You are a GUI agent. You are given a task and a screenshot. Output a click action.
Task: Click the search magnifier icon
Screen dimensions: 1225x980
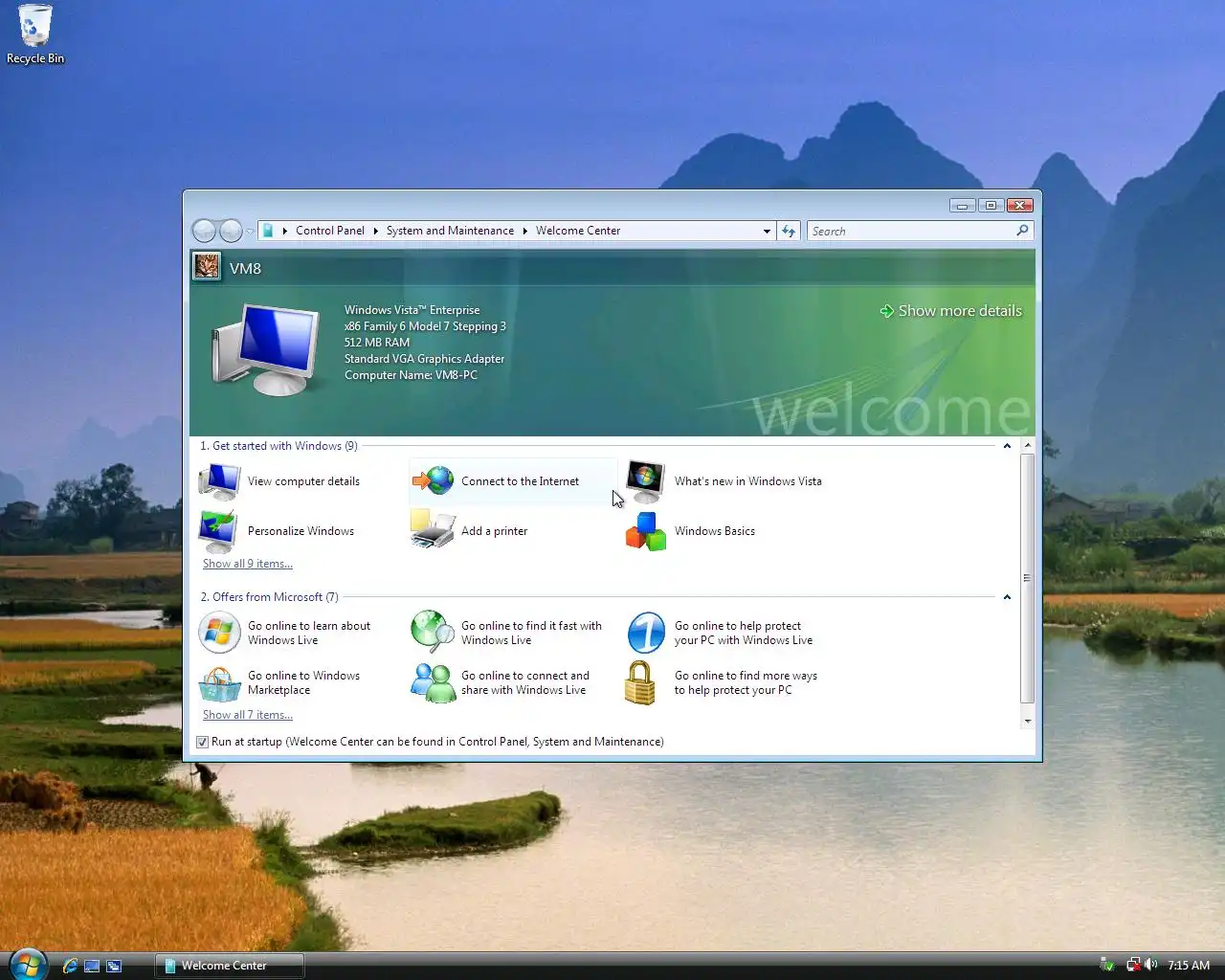1022,231
